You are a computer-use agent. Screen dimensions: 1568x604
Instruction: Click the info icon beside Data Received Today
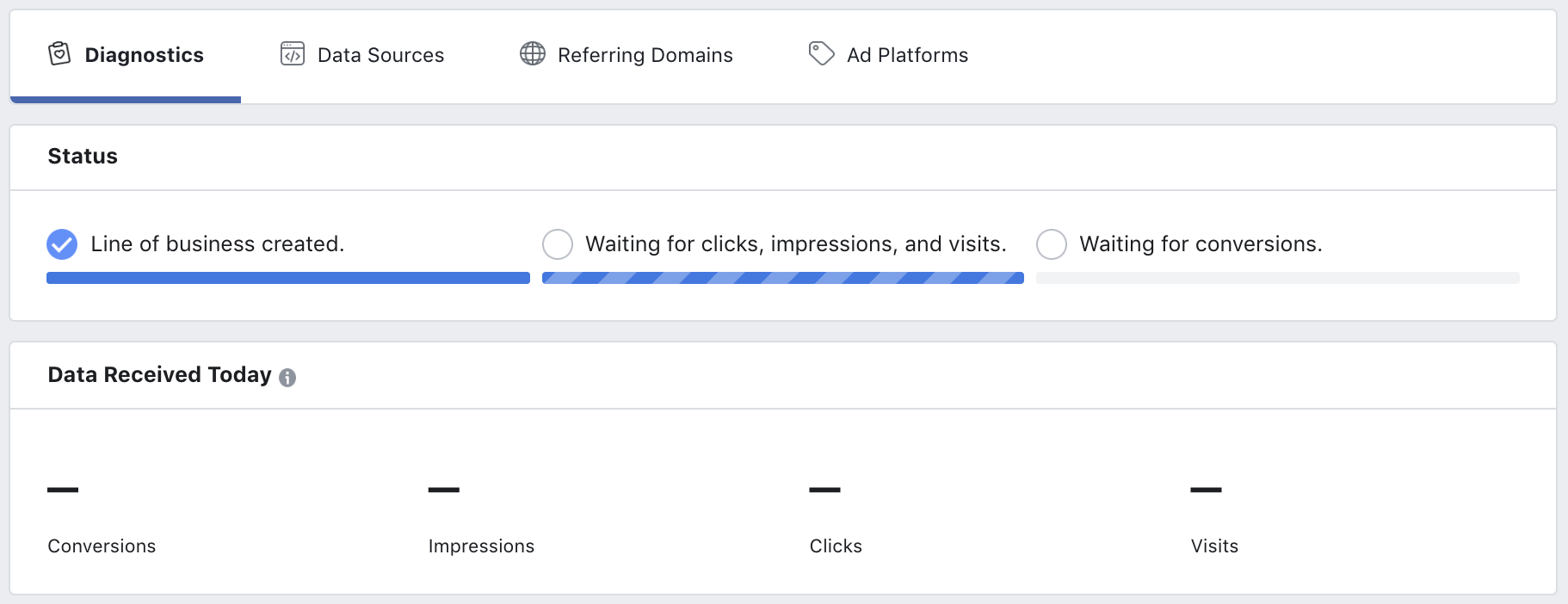pos(287,377)
